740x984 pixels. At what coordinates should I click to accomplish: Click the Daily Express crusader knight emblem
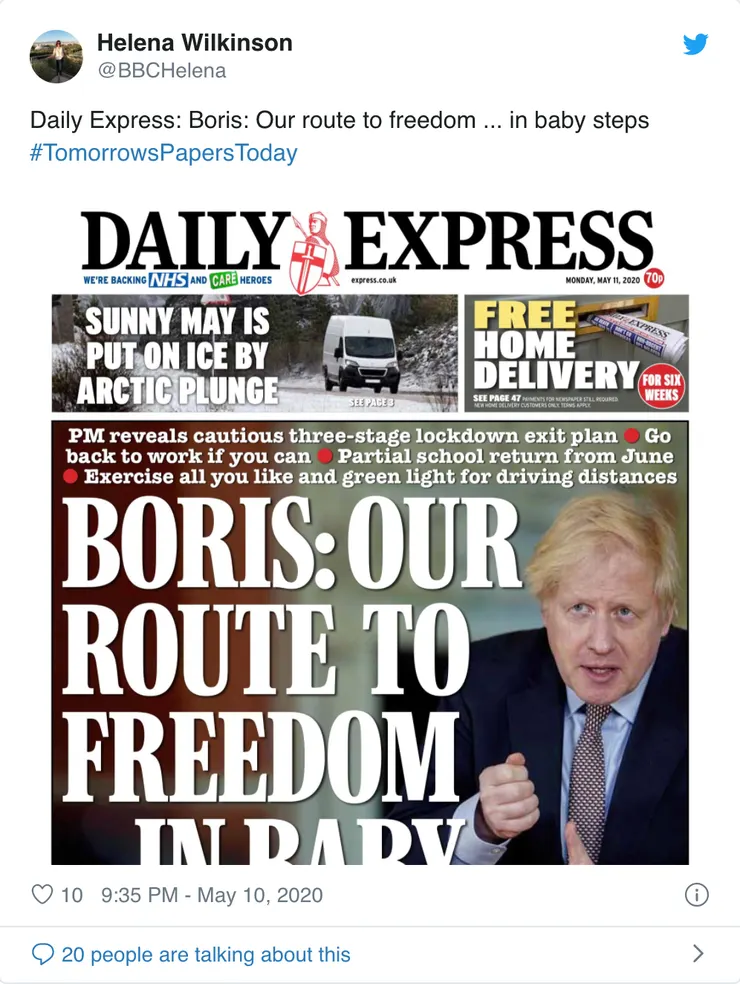click(315, 251)
